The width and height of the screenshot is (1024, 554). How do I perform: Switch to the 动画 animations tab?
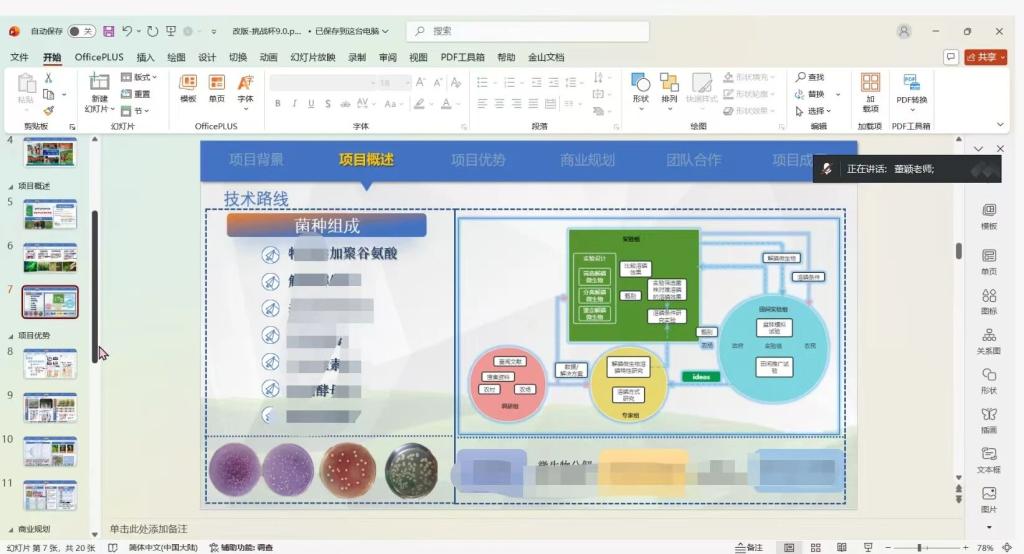pos(268,57)
